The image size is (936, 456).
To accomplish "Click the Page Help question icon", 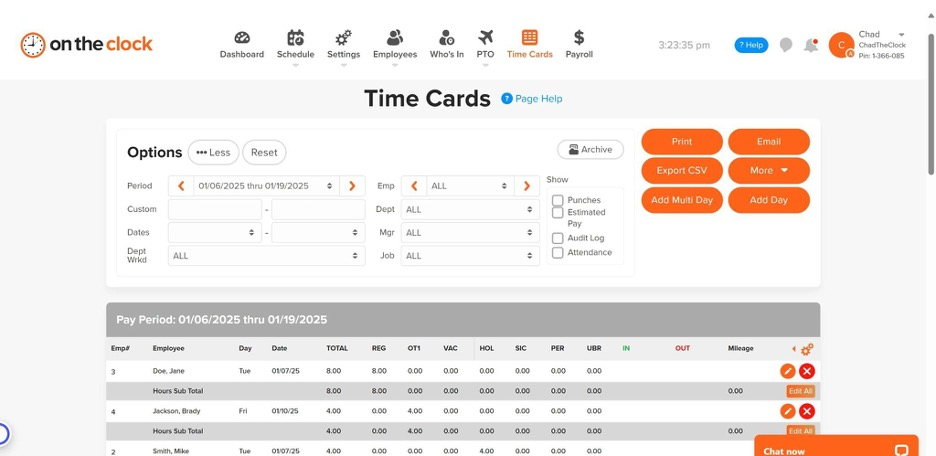I will [507, 98].
